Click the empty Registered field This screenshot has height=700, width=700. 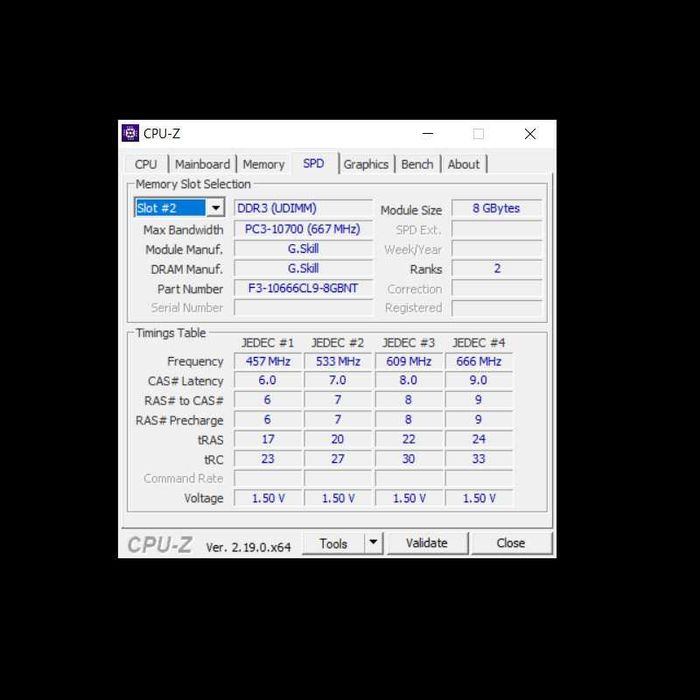496,308
